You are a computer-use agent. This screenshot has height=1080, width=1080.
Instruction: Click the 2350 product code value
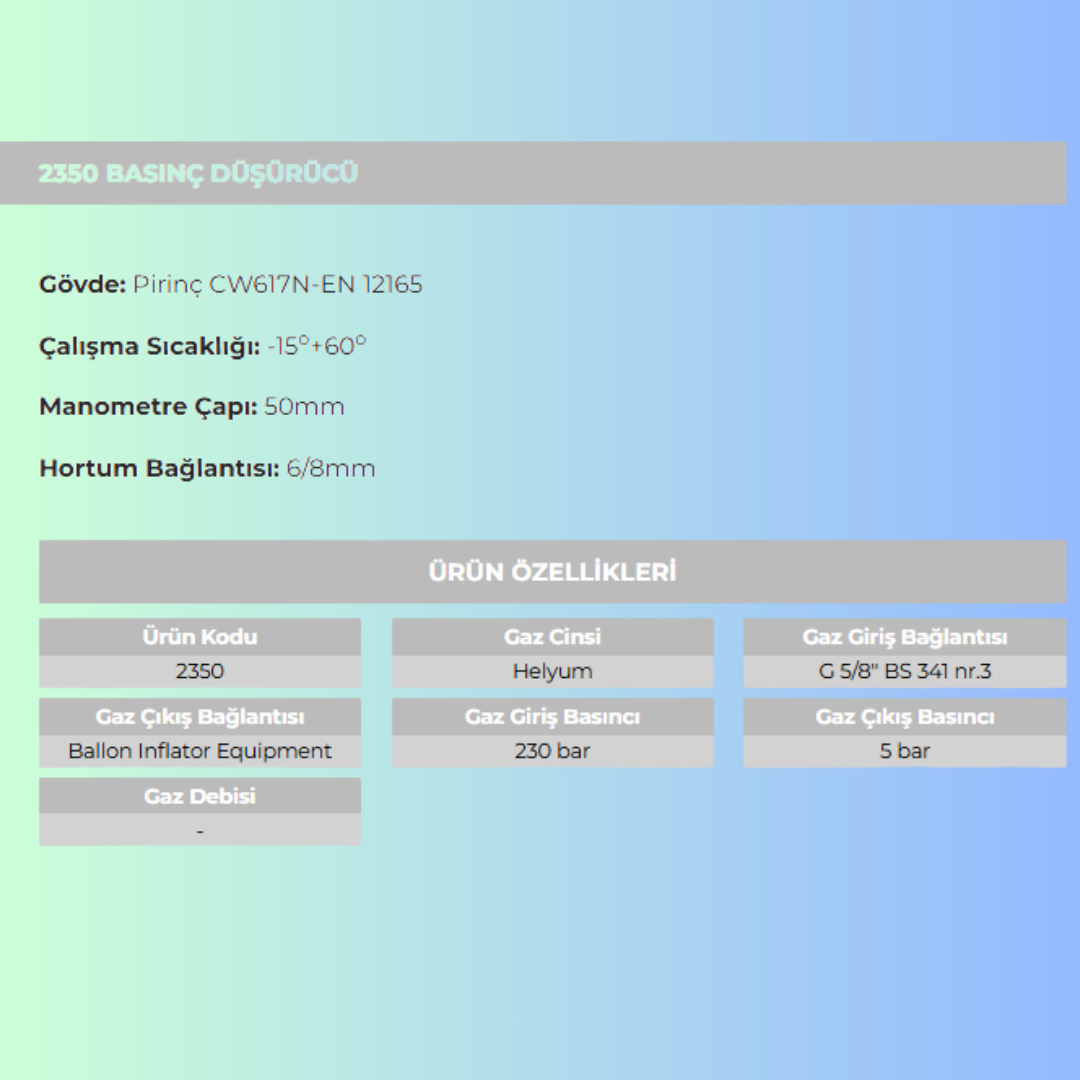(200, 671)
